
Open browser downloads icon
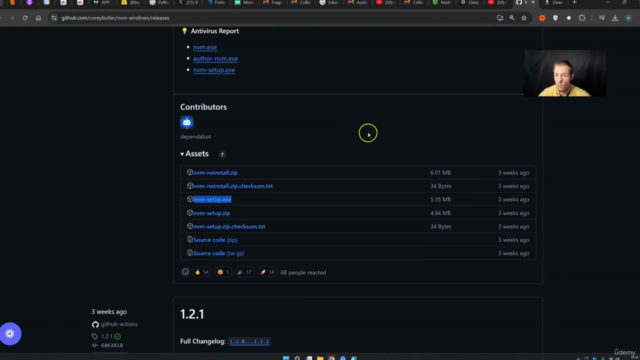(x=615, y=18)
